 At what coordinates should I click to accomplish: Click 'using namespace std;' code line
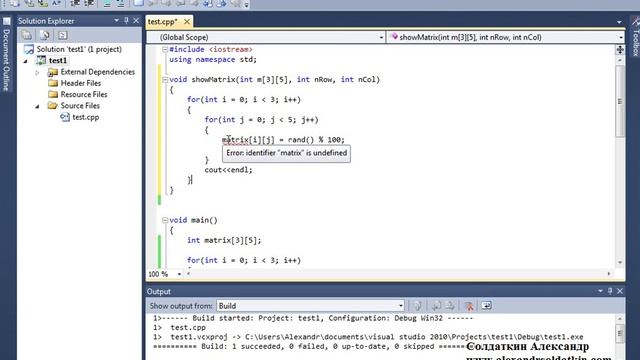point(213,60)
